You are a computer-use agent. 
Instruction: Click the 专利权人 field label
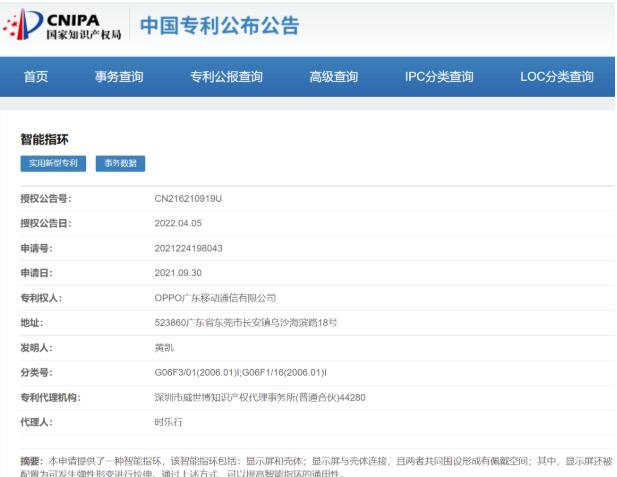tap(41, 298)
